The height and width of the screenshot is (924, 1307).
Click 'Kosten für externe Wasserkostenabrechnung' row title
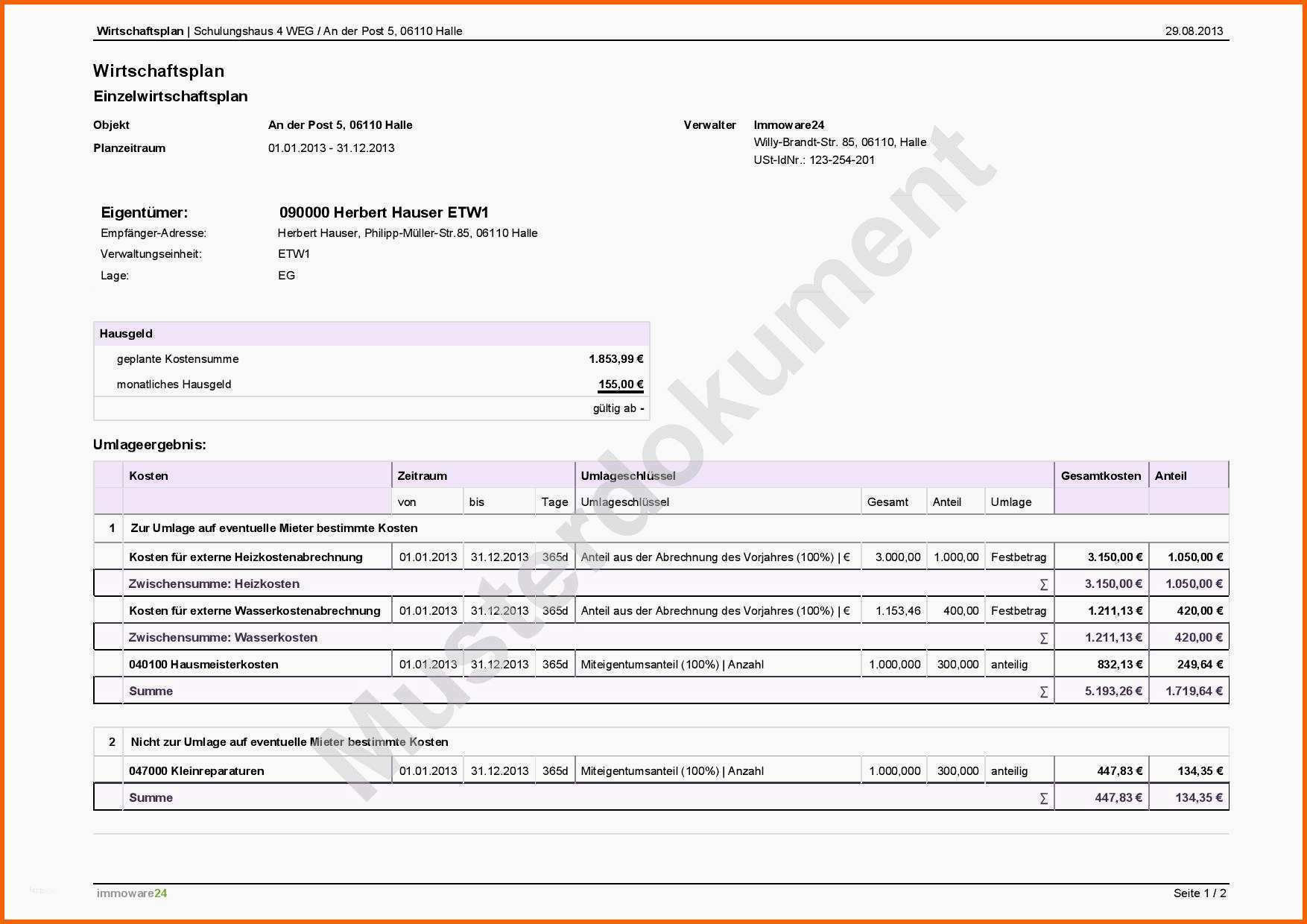[x=255, y=610]
